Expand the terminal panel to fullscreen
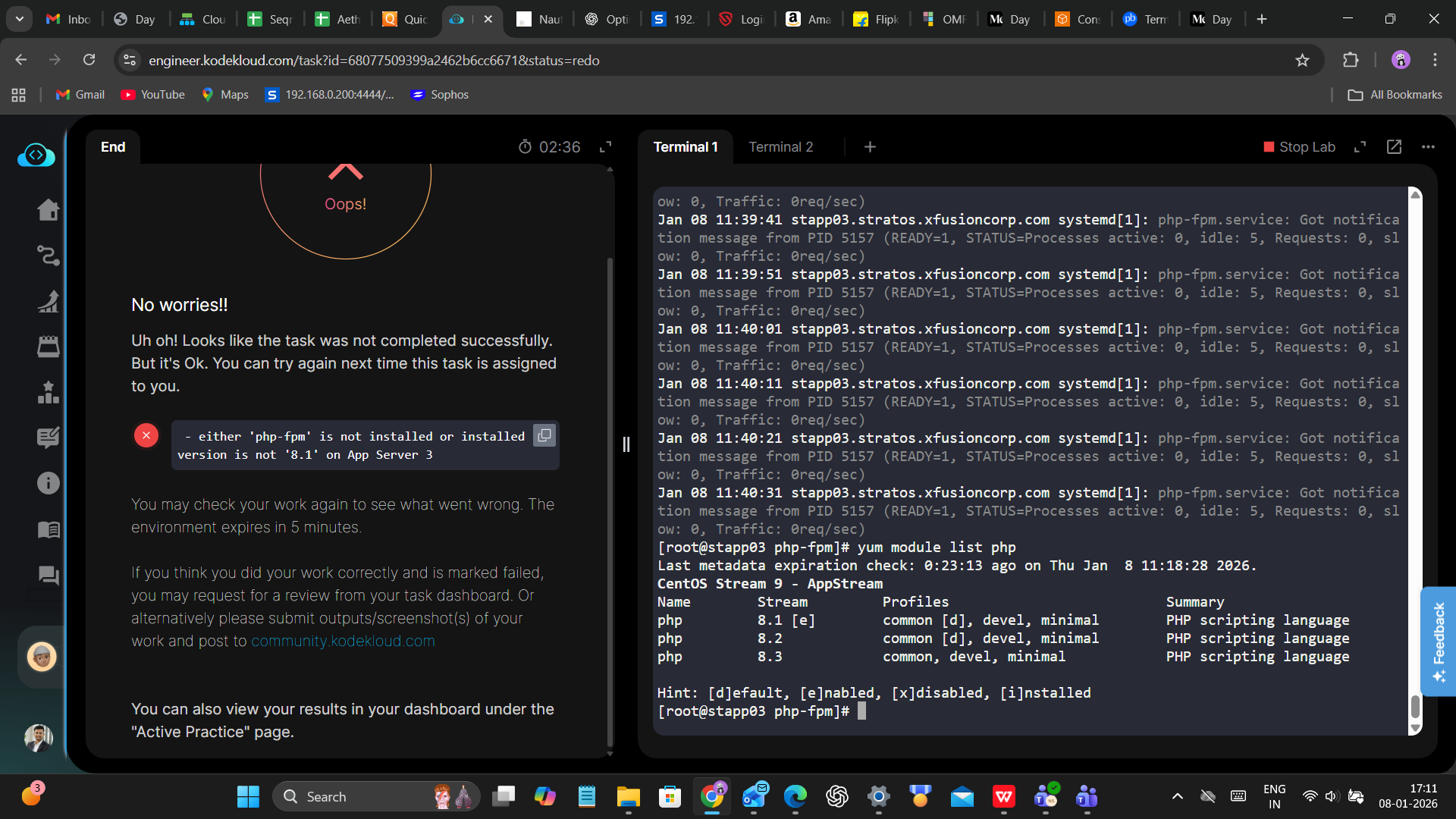Viewport: 1456px width, 819px height. pyautogui.click(x=1360, y=147)
